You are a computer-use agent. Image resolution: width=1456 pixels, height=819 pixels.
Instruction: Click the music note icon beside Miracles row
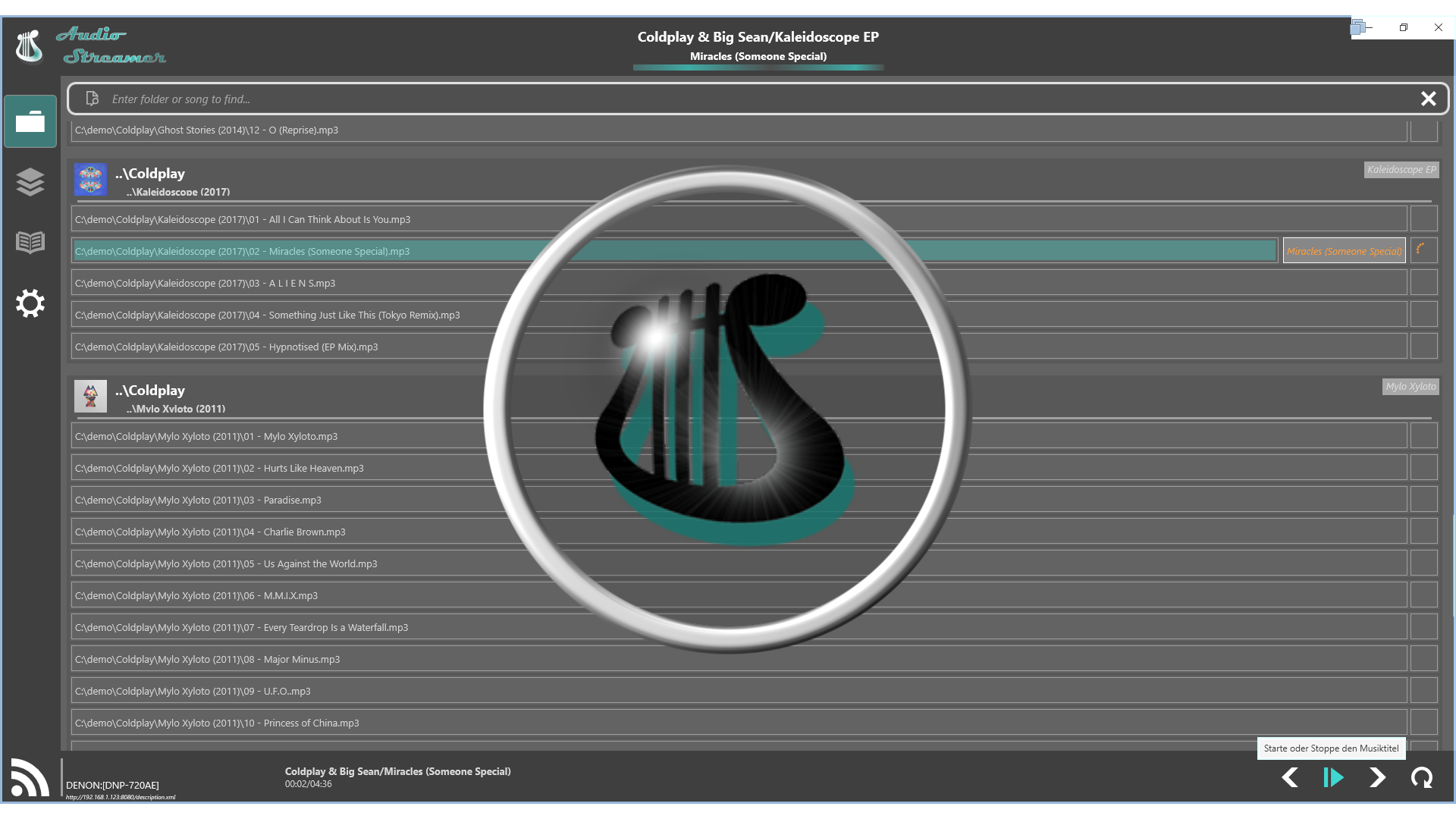tap(1424, 250)
